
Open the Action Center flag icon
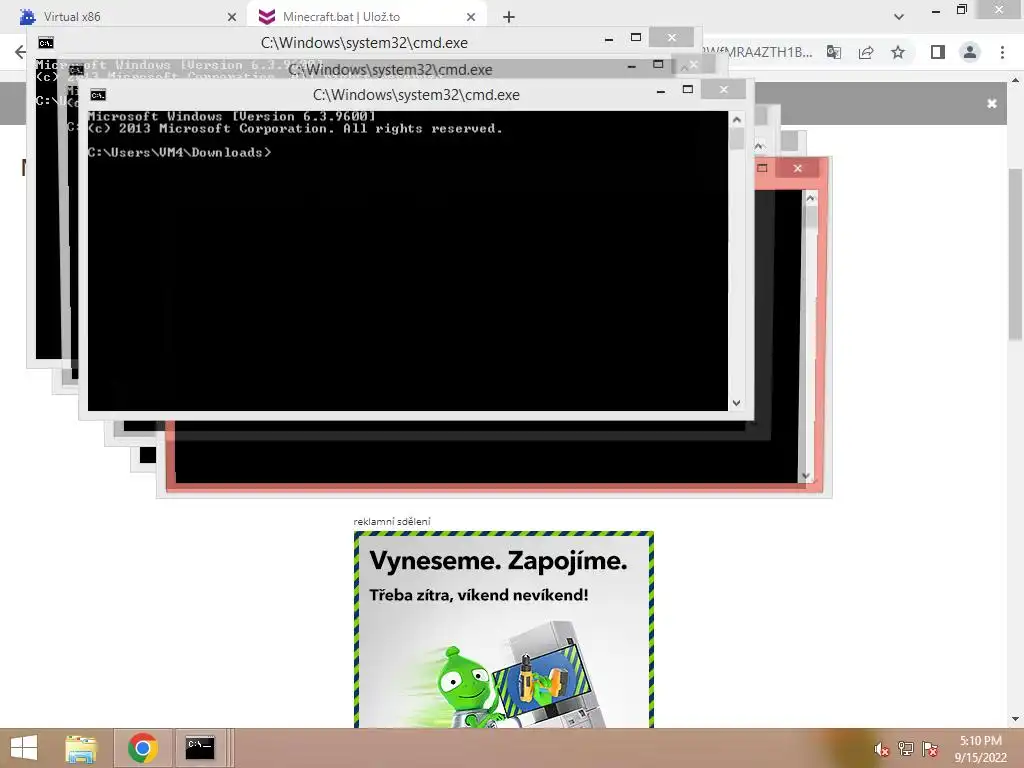[930, 748]
